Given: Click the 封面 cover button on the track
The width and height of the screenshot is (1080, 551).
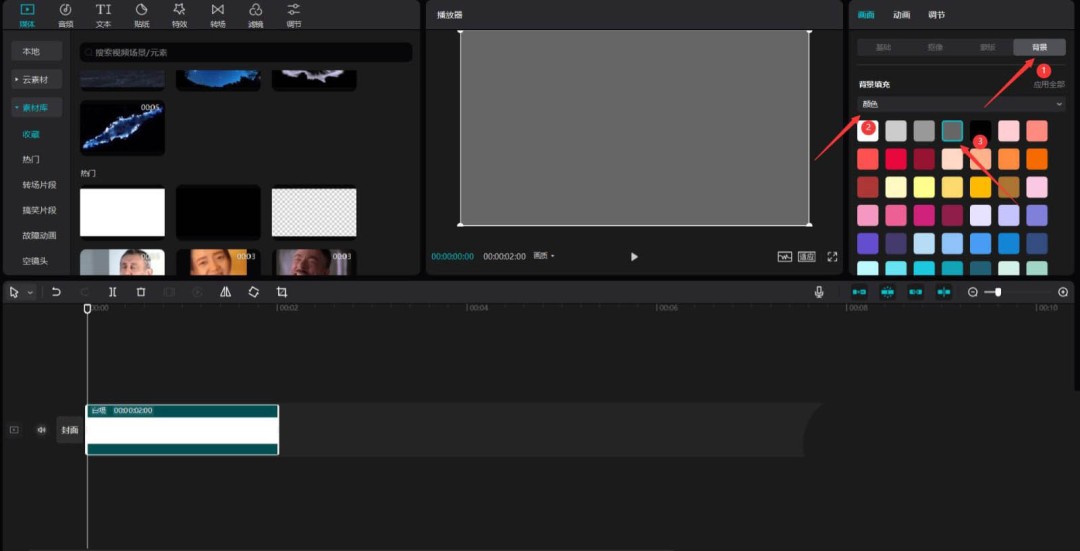Looking at the screenshot, I should [69, 430].
